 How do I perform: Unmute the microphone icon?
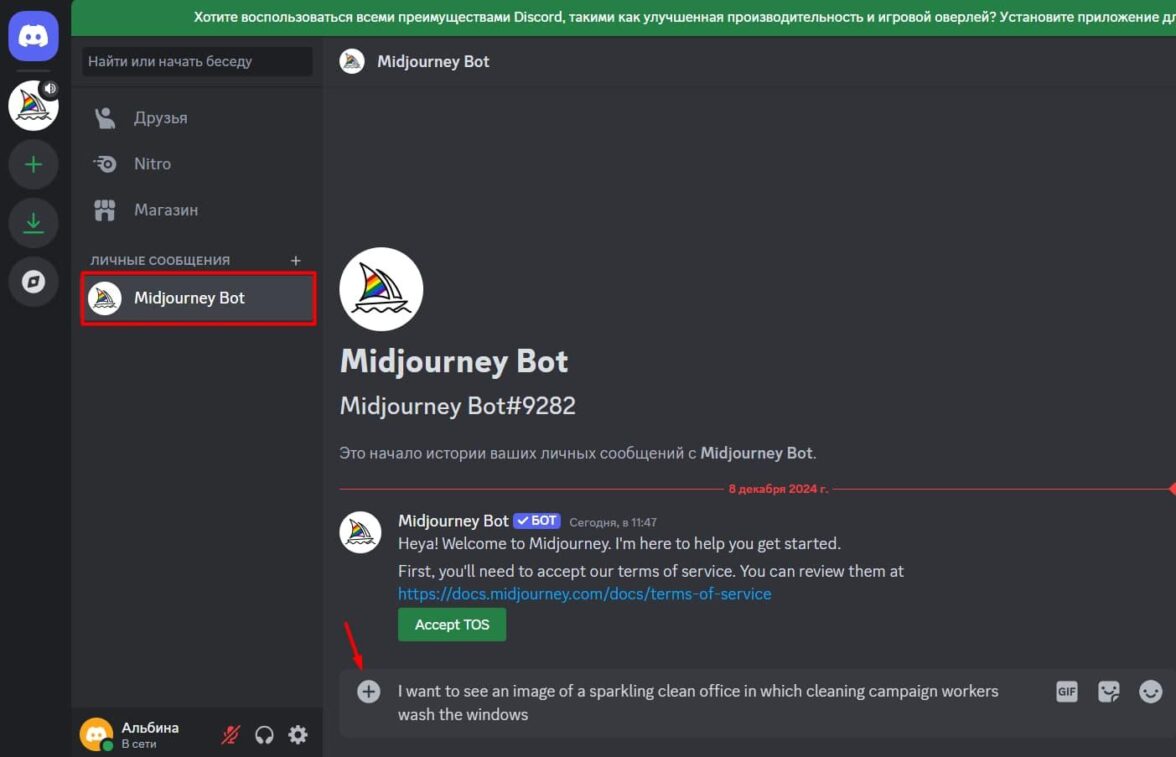[230, 734]
